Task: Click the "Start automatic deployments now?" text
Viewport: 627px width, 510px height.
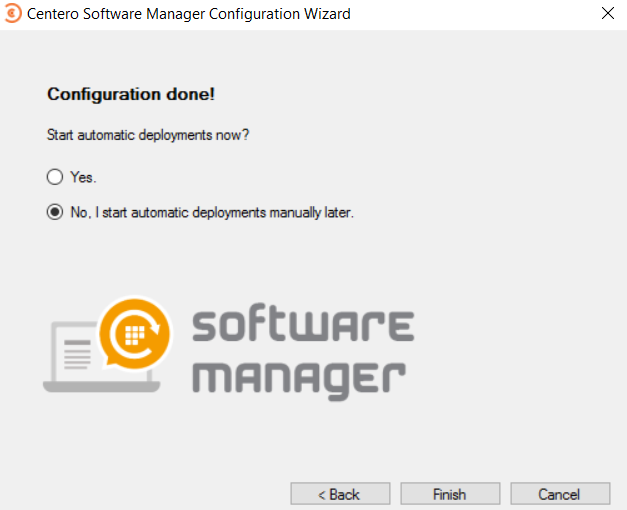Action: 148,135
